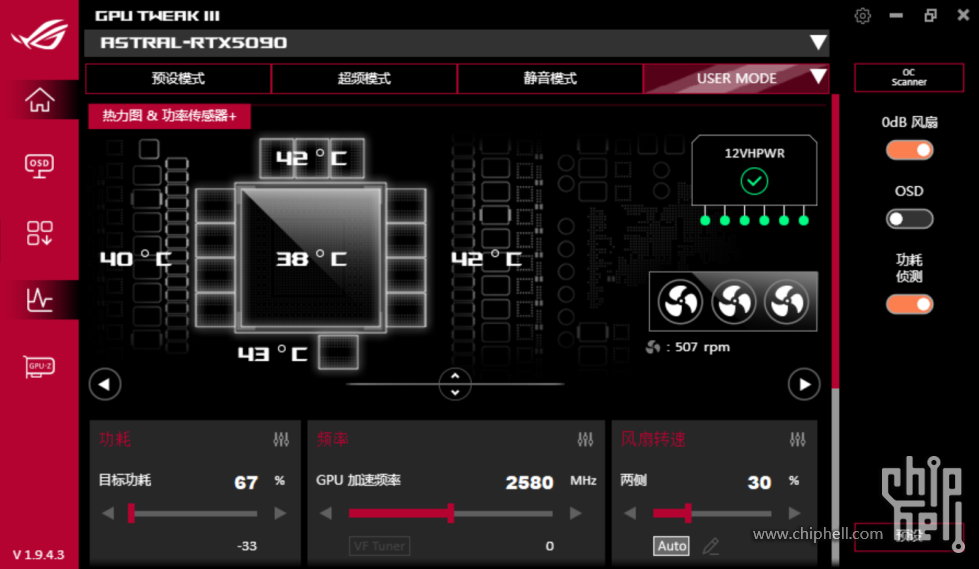Select 预设模式 tab
This screenshot has width=979, height=569.
click(178, 78)
